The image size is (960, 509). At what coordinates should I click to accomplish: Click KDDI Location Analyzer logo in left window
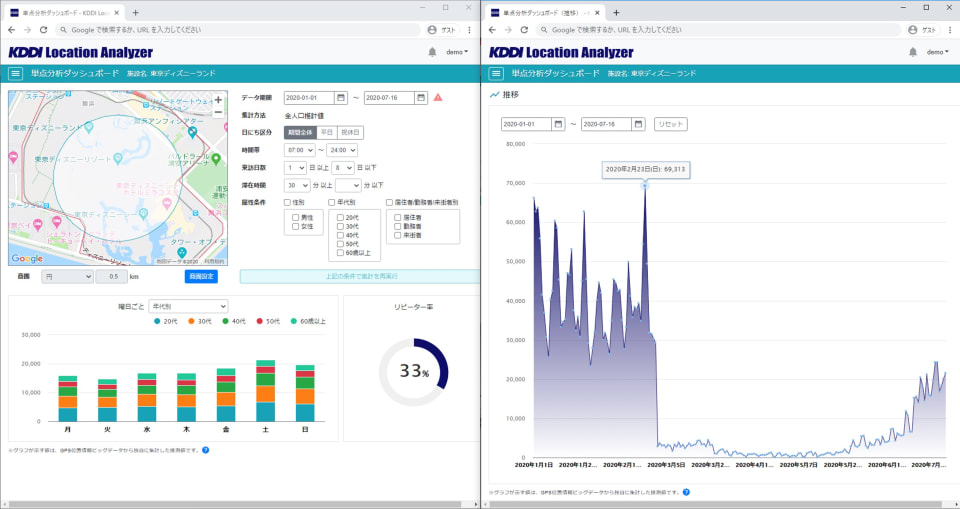point(81,53)
